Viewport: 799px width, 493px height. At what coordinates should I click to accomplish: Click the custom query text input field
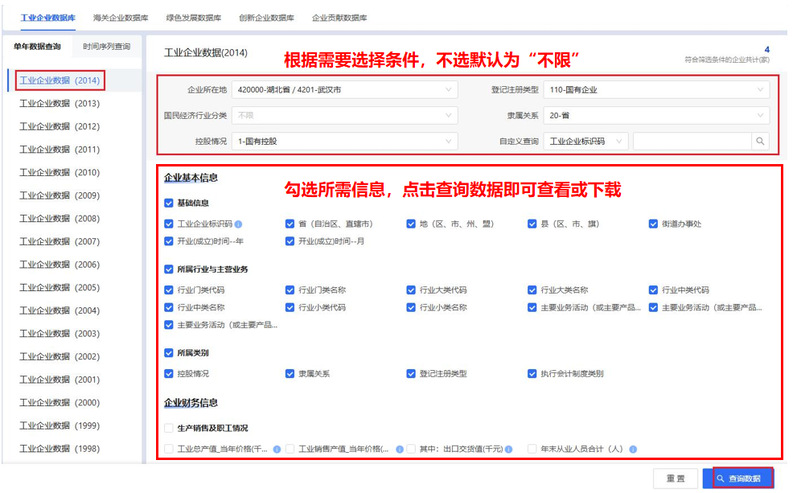coord(692,141)
